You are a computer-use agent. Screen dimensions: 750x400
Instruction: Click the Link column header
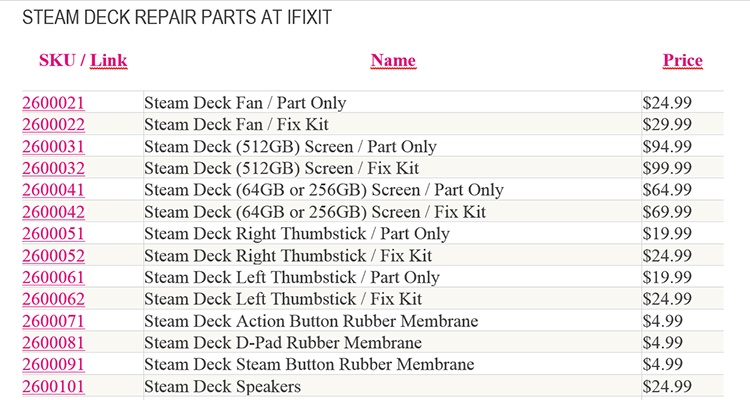[109, 61]
